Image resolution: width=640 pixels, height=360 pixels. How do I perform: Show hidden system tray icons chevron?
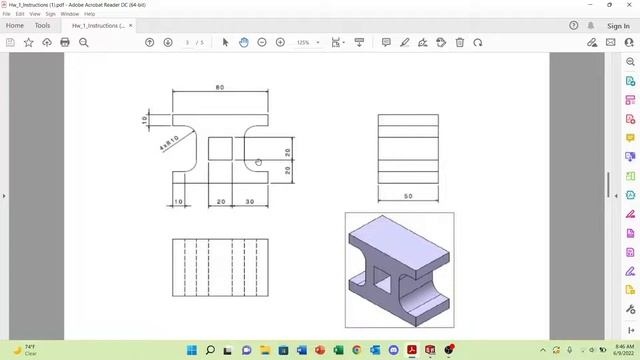[542, 350]
